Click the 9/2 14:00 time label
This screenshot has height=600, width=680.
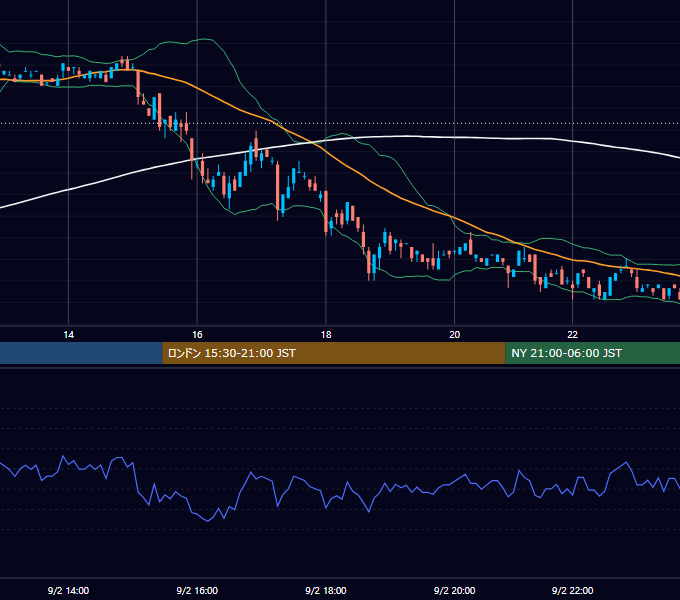click(x=69, y=590)
